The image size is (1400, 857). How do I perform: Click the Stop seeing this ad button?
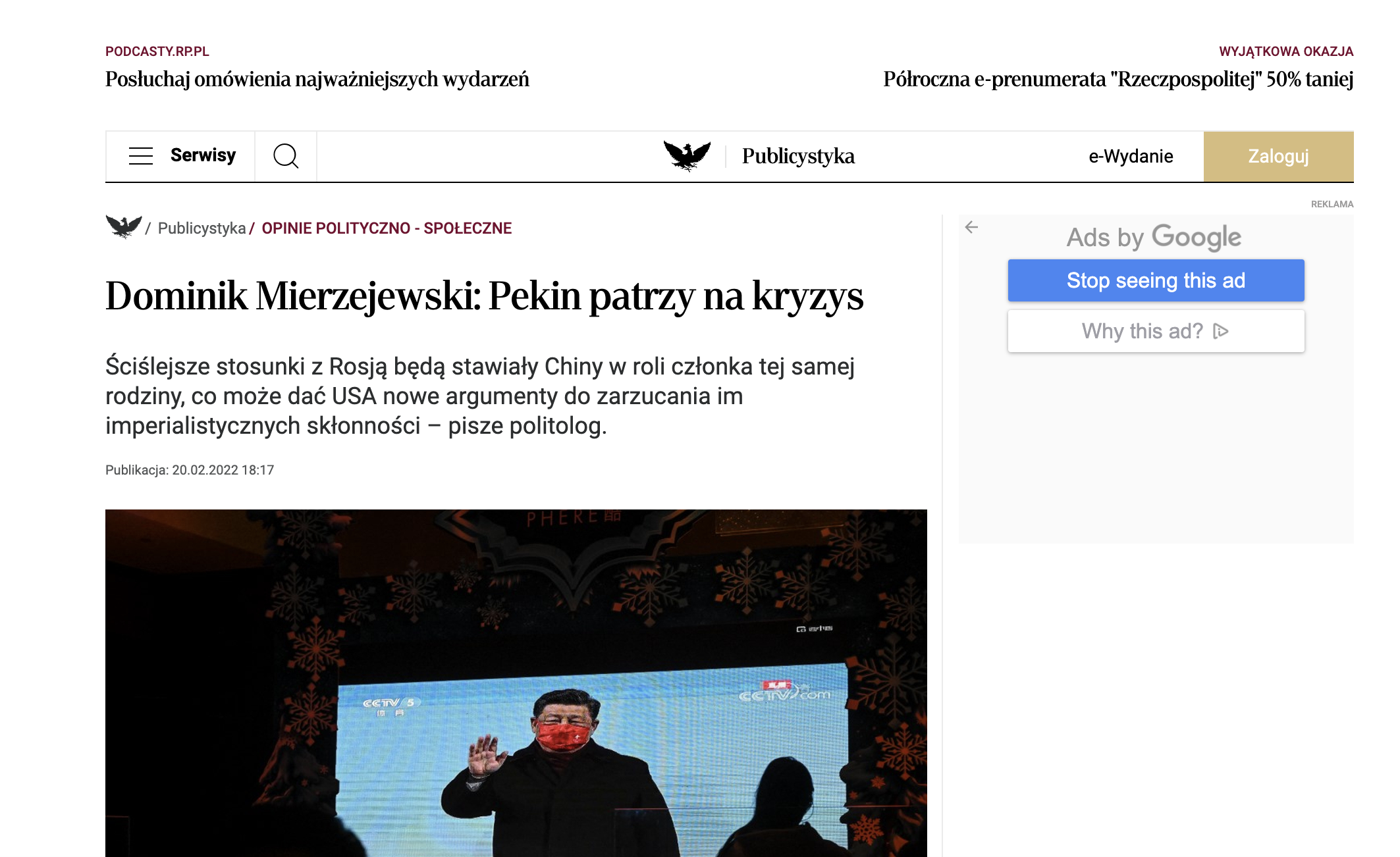(x=1156, y=280)
